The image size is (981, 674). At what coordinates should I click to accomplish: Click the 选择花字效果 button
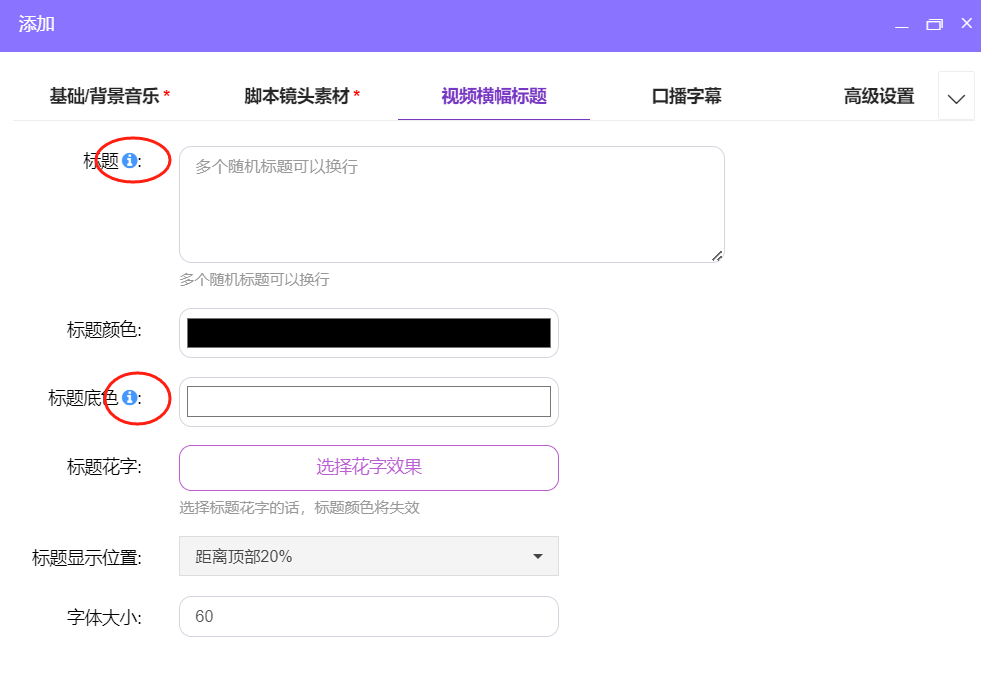click(x=368, y=467)
